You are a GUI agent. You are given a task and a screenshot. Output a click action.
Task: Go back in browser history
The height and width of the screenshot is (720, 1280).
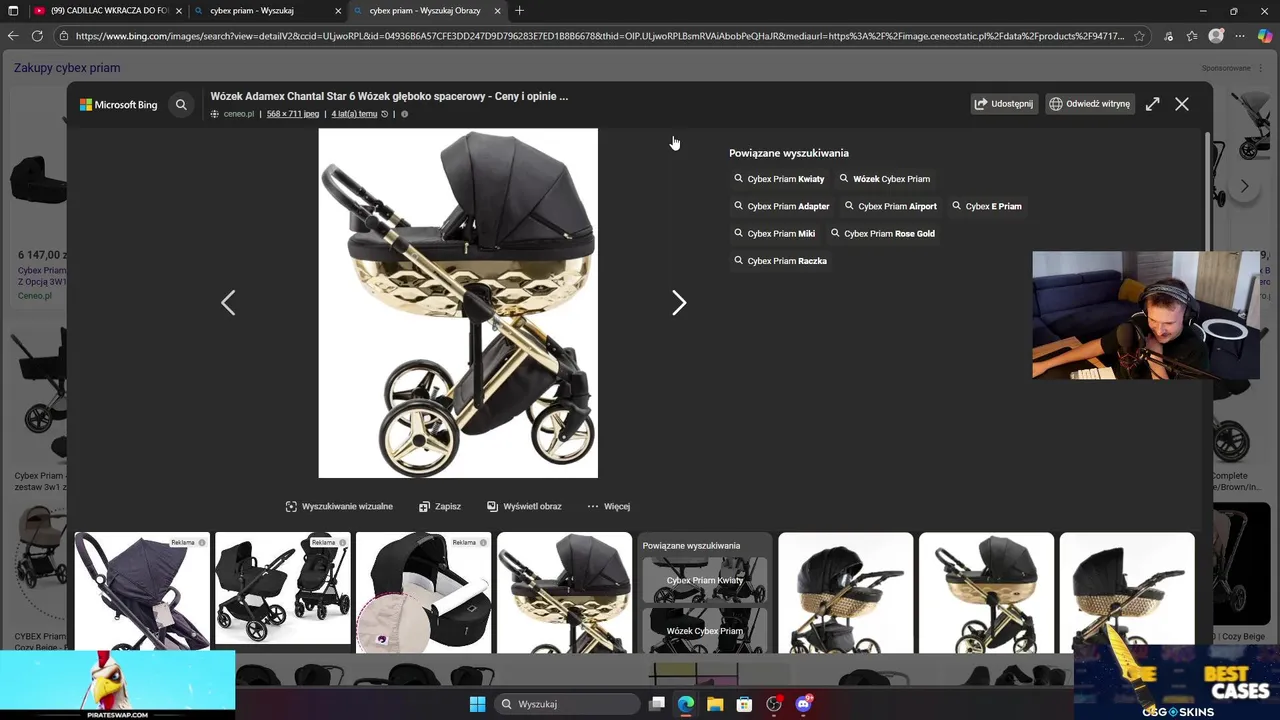(13, 36)
